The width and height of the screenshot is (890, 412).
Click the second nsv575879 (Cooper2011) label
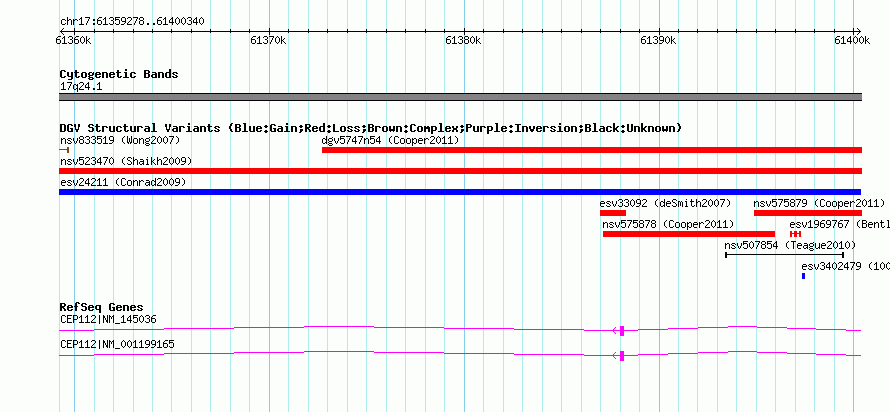tap(819, 203)
